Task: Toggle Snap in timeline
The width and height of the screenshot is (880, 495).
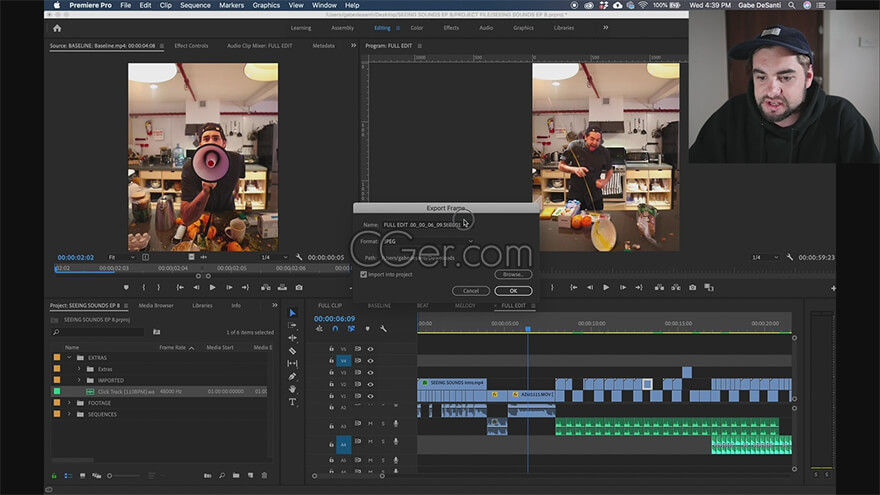Action: coord(335,329)
